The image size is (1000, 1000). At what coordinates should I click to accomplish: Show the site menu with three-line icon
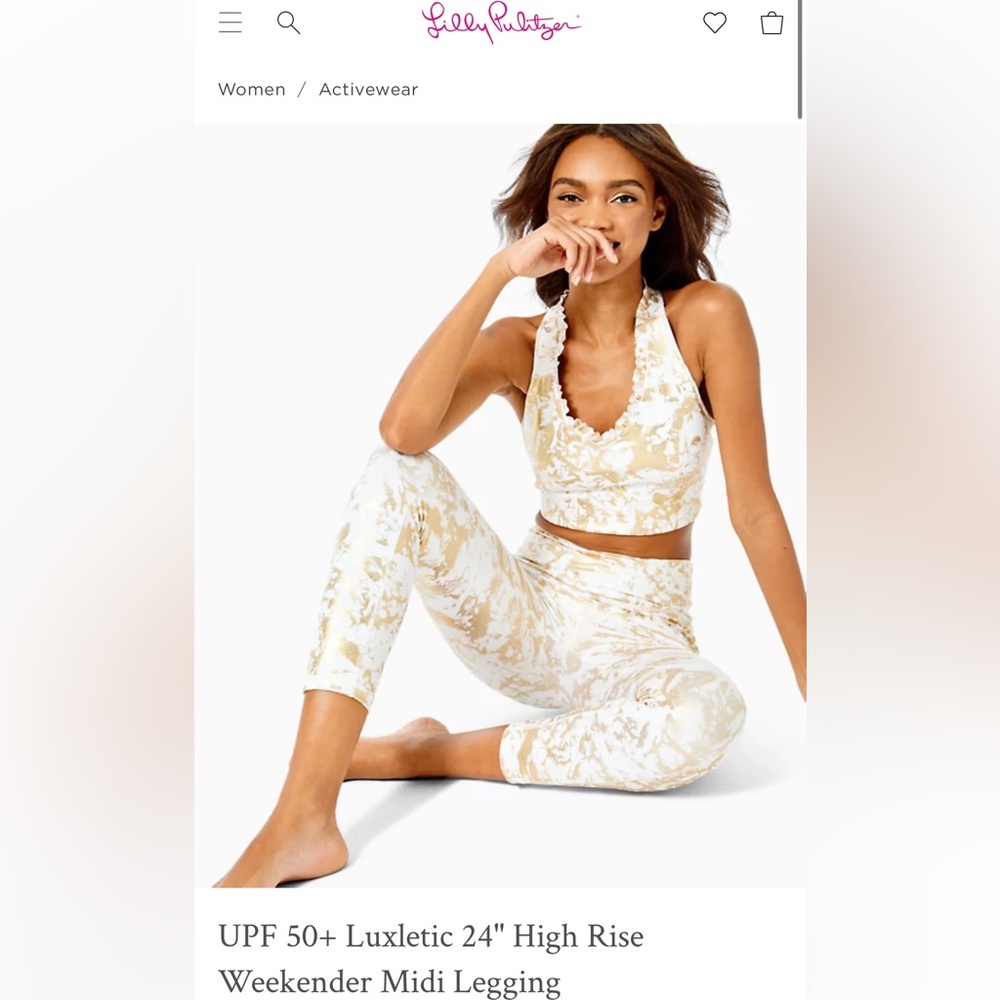tap(230, 22)
